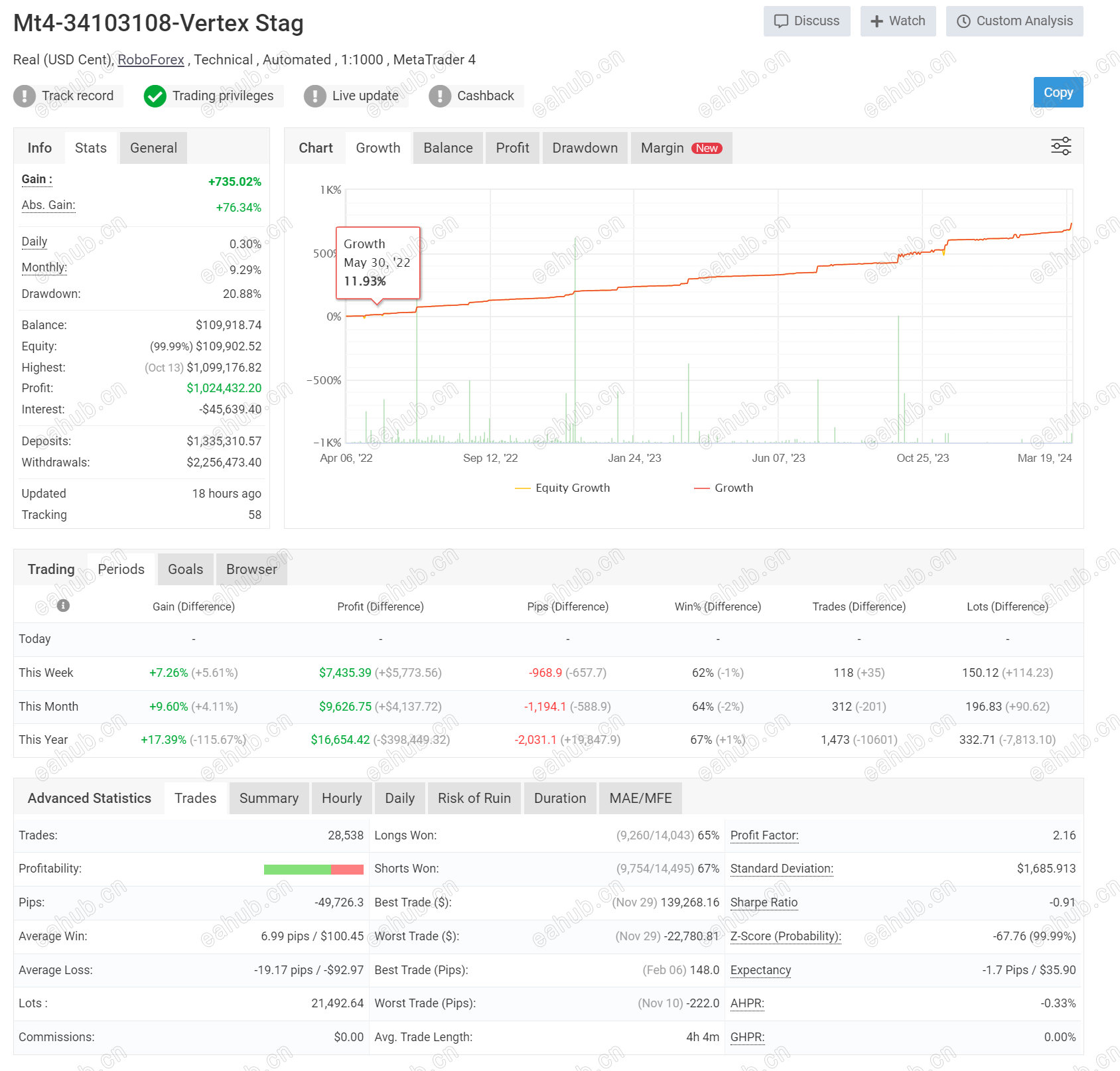Click the info icon in Trading table
Image resolution: width=1120 pixels, height=1071 pixels.
pos(63,605)
